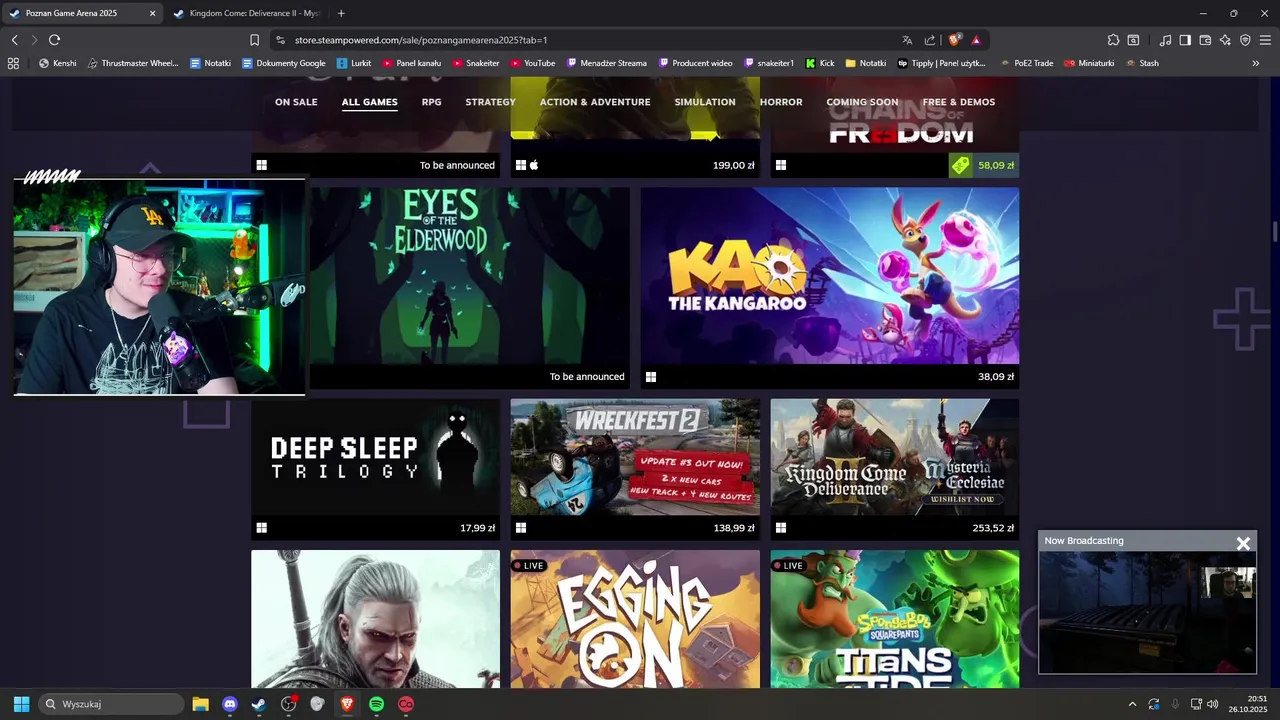1280x720 pixels.
Task: Open the YouTube bookmark
Action: point(532,63)
